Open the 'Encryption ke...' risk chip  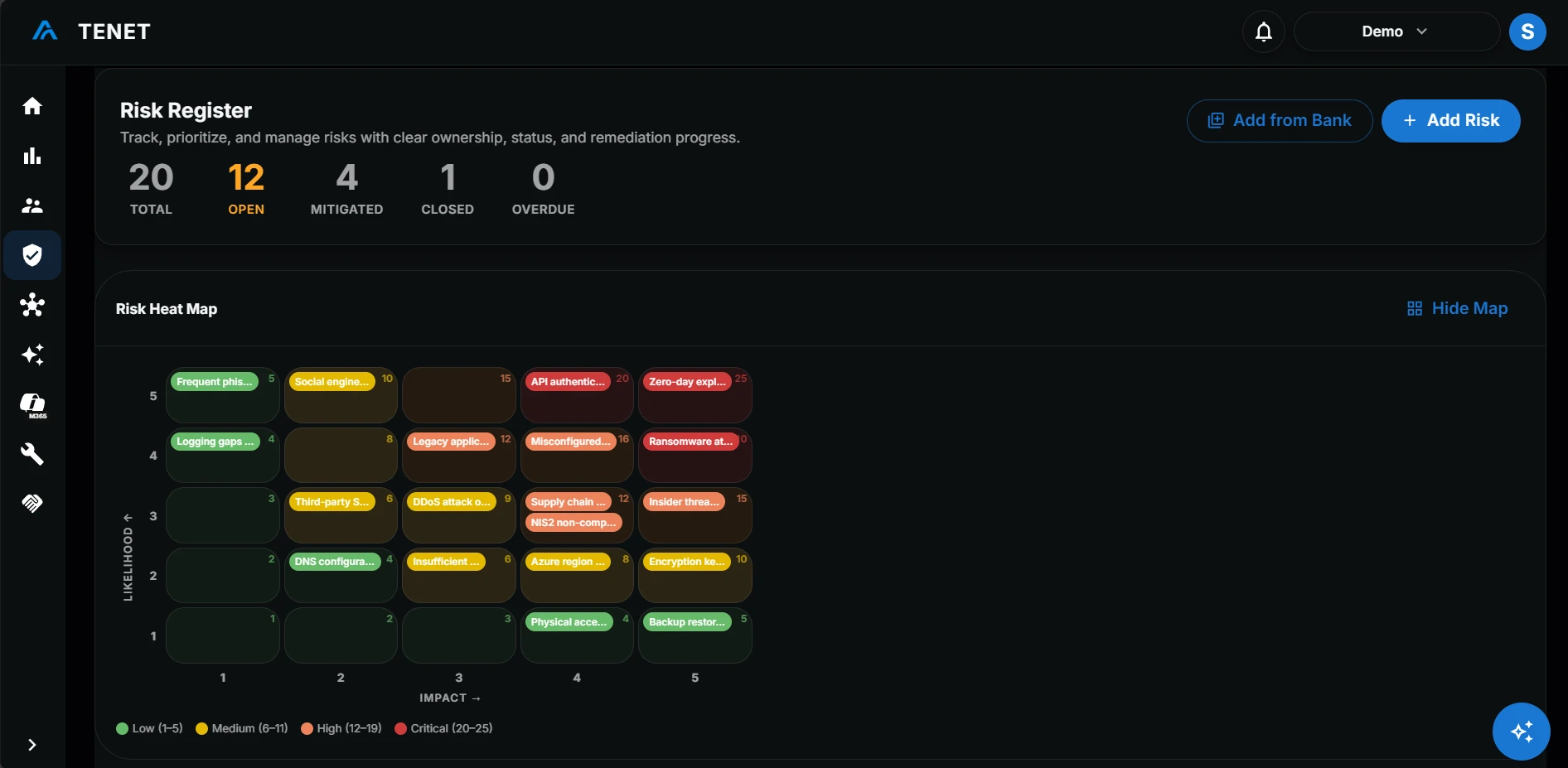[687, 562]
